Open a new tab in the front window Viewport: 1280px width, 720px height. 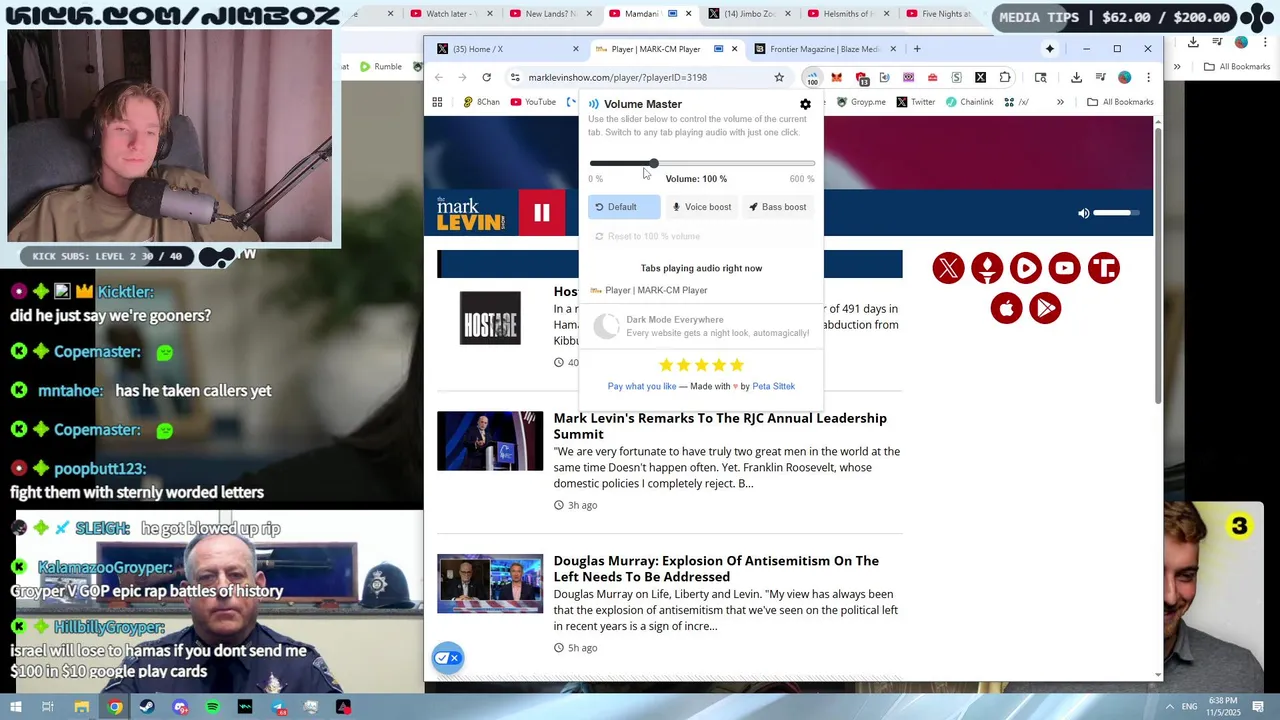[917, 49]
